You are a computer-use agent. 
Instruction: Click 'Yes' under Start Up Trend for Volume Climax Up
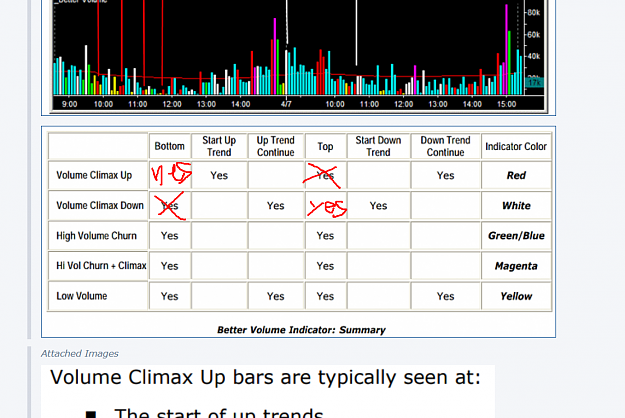pyautogui.click(x=219, y=175)
